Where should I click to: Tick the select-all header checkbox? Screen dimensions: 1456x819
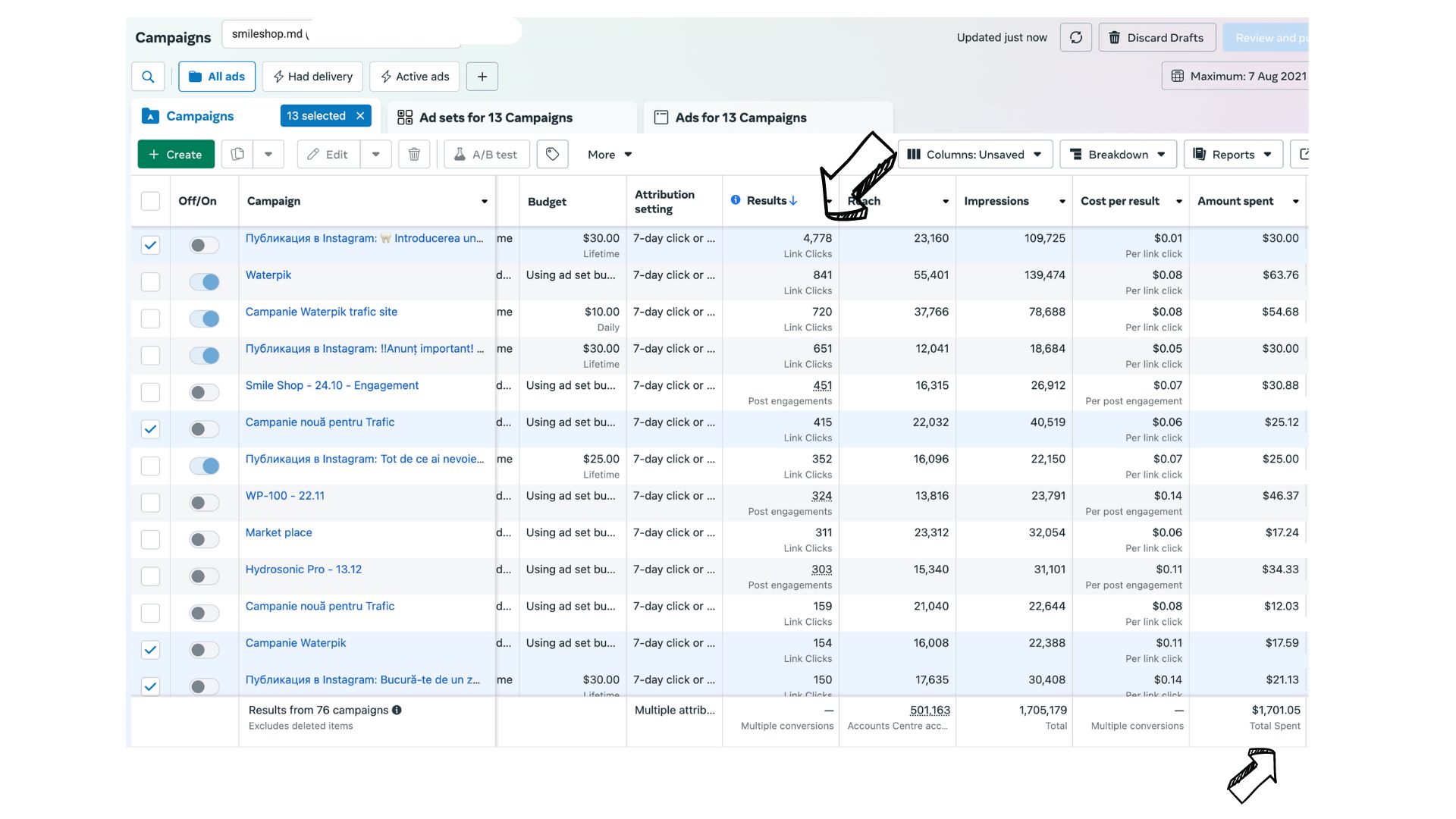coord(150,201)
